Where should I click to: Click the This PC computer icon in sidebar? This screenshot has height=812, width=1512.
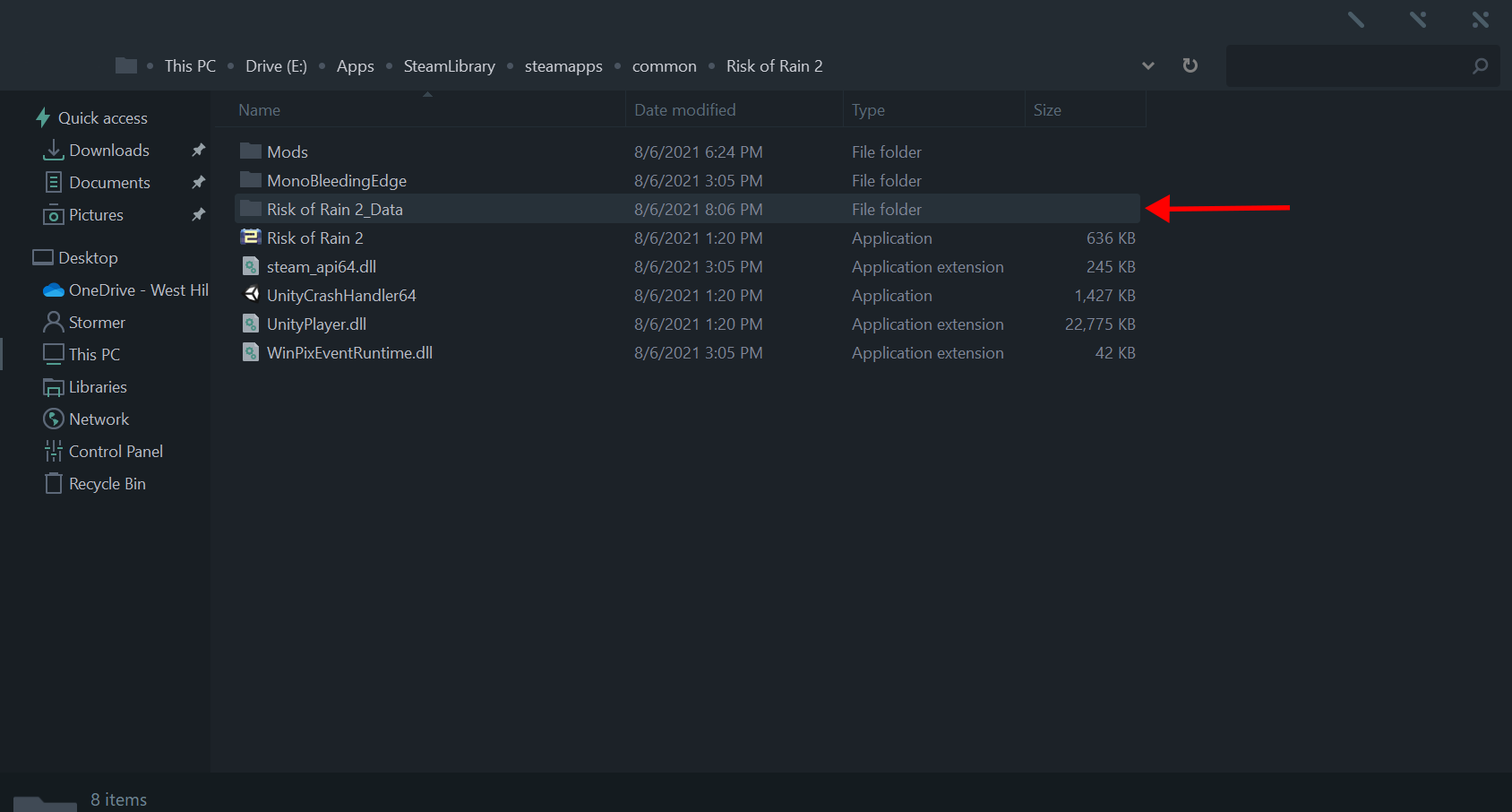[x=54, y=354]
